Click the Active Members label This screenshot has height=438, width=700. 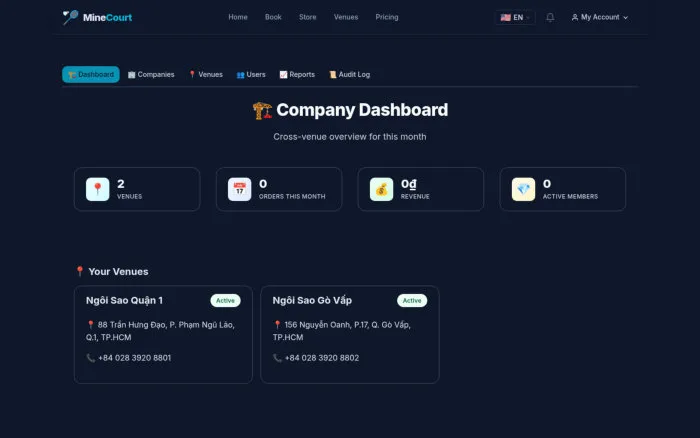[x=570, y=196]
